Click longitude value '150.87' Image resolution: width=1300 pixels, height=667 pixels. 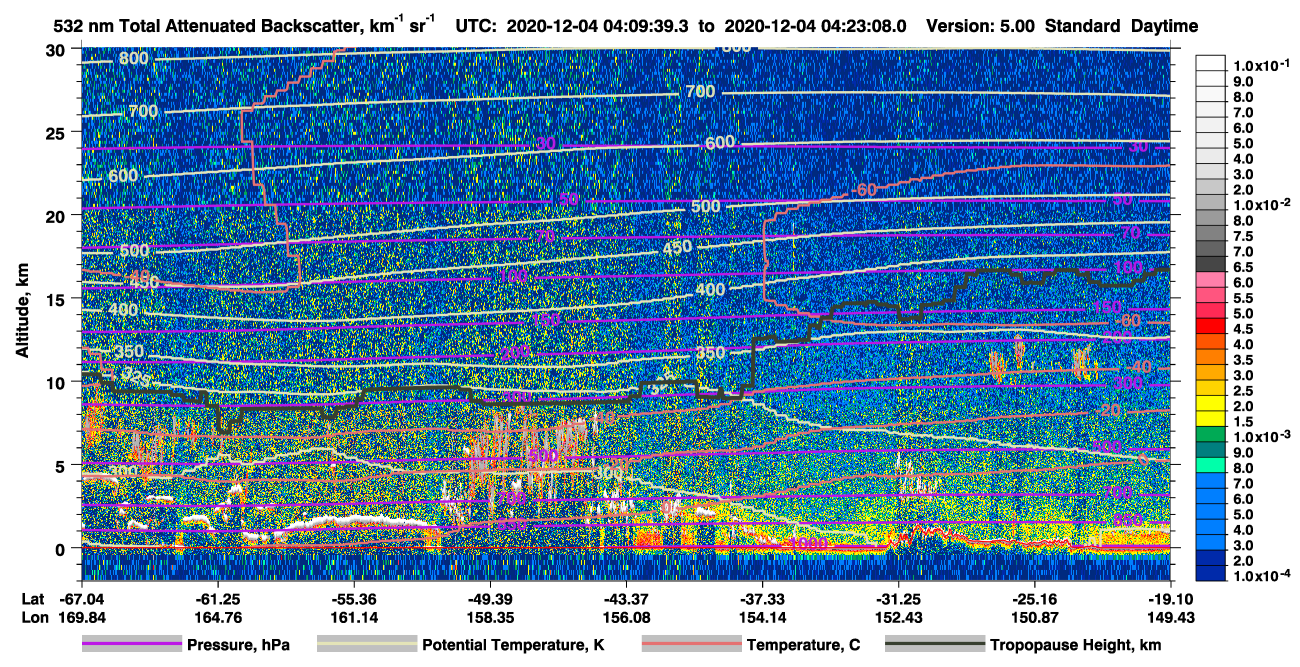tap(1035, 618)
